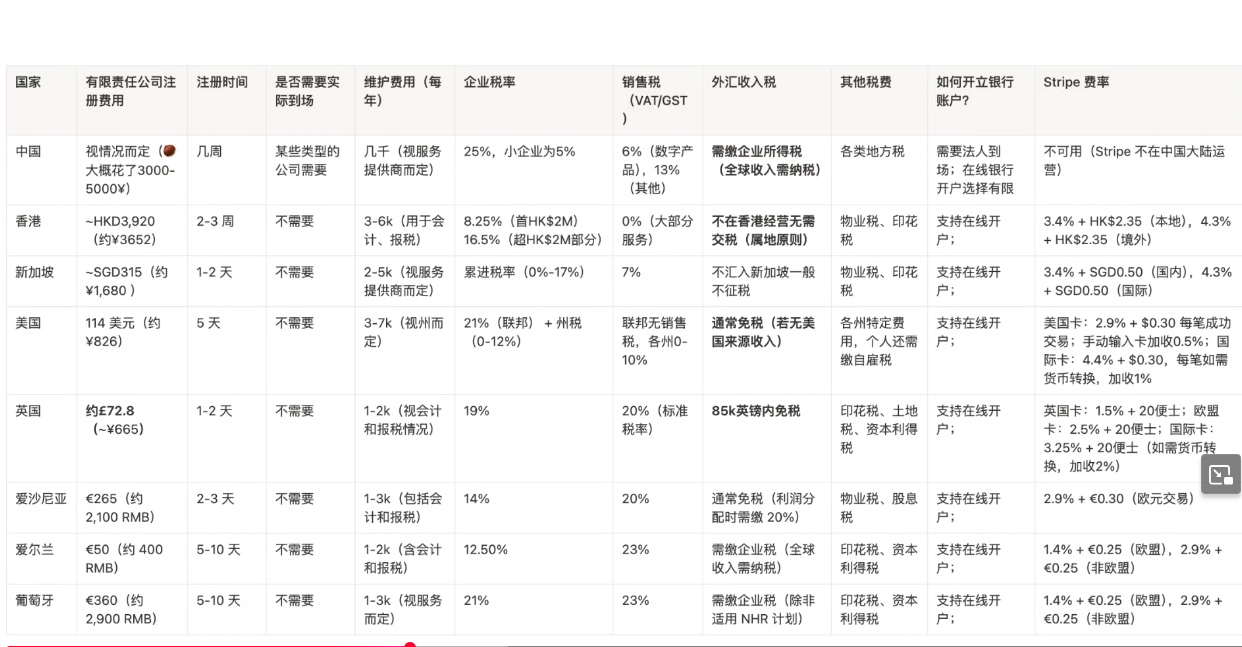Screen dimensions: 1242x647
Task: Click the red progress bar handle
Action: [409, 645]
